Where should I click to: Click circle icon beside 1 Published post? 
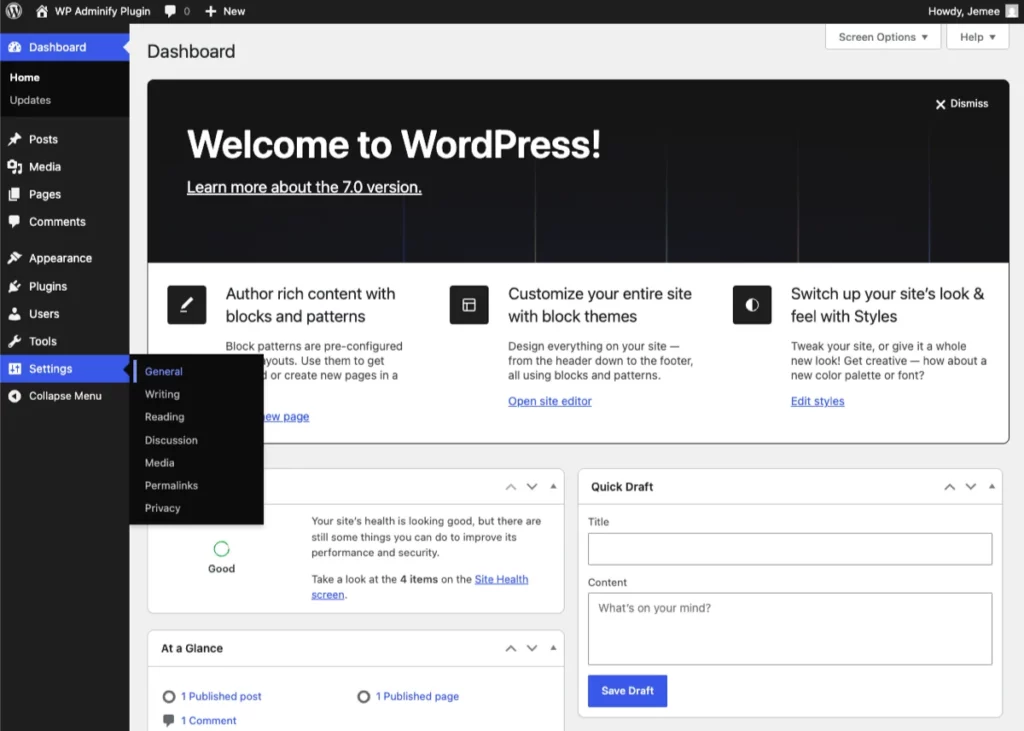click(168, 696)
